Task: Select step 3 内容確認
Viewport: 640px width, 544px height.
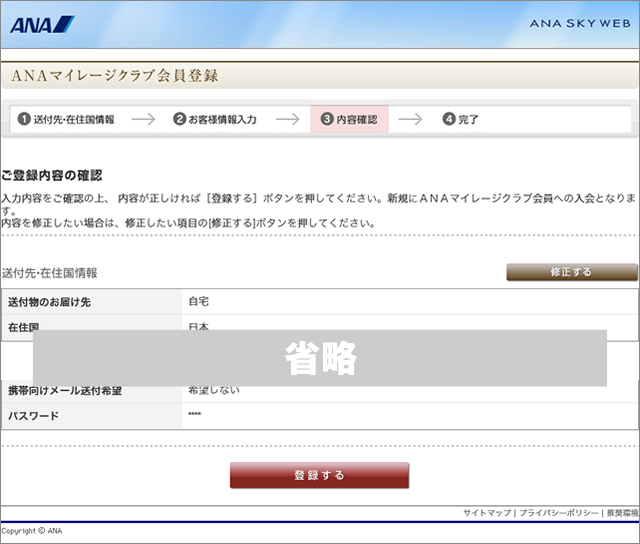Action: [349, 119]
